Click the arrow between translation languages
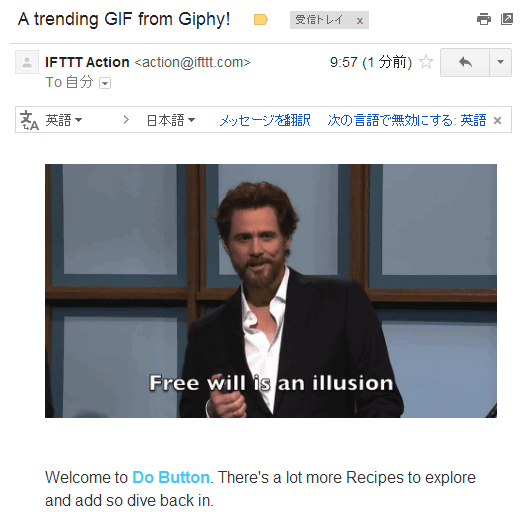Viewport: 525px width, 525px height. coord(126,120)
